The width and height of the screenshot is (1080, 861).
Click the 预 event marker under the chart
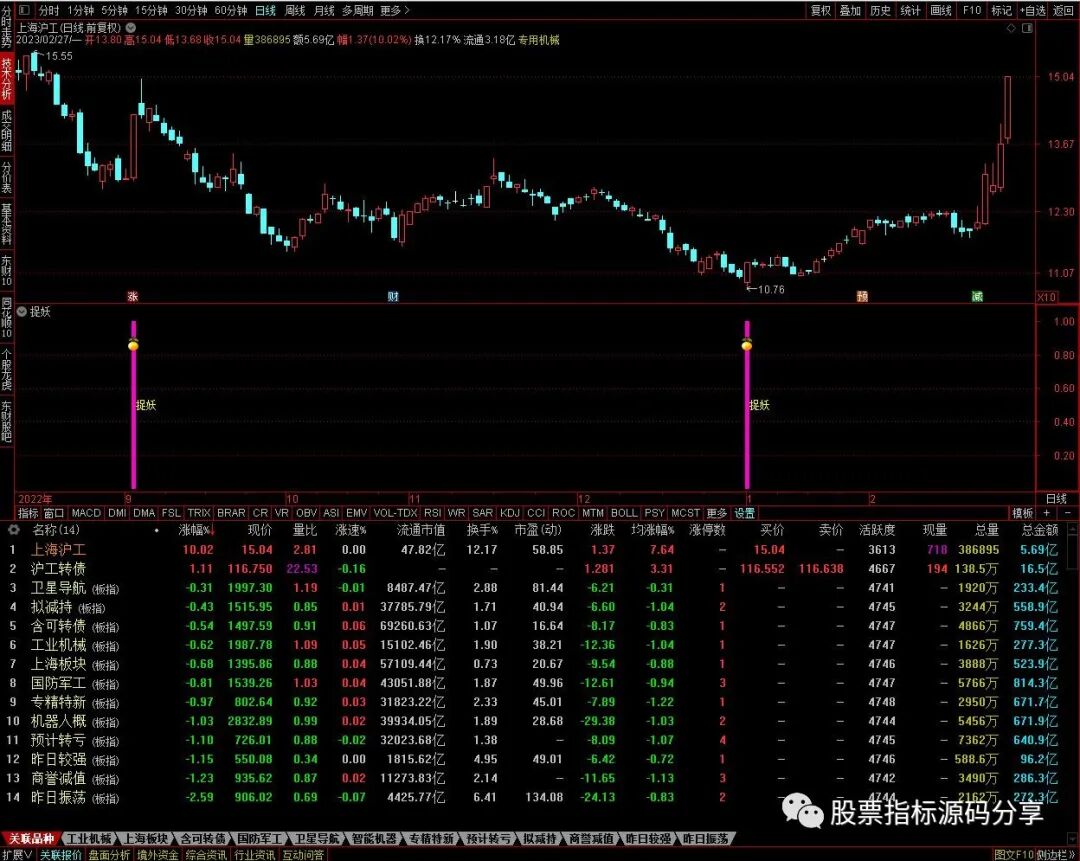(x=862, y=296)
